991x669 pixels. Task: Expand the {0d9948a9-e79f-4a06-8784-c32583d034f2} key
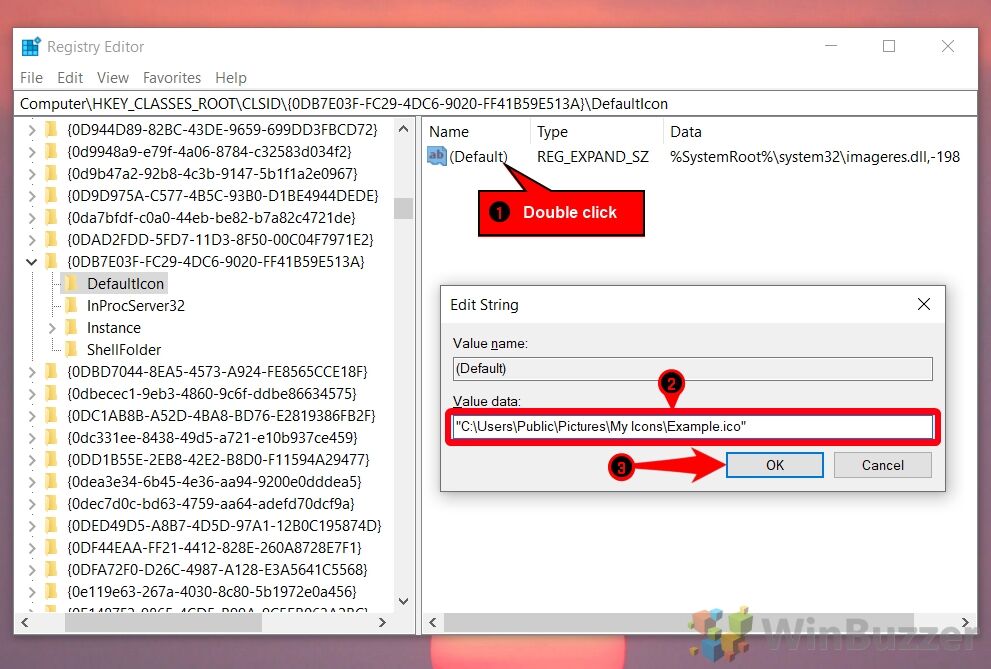coord(32,152)
